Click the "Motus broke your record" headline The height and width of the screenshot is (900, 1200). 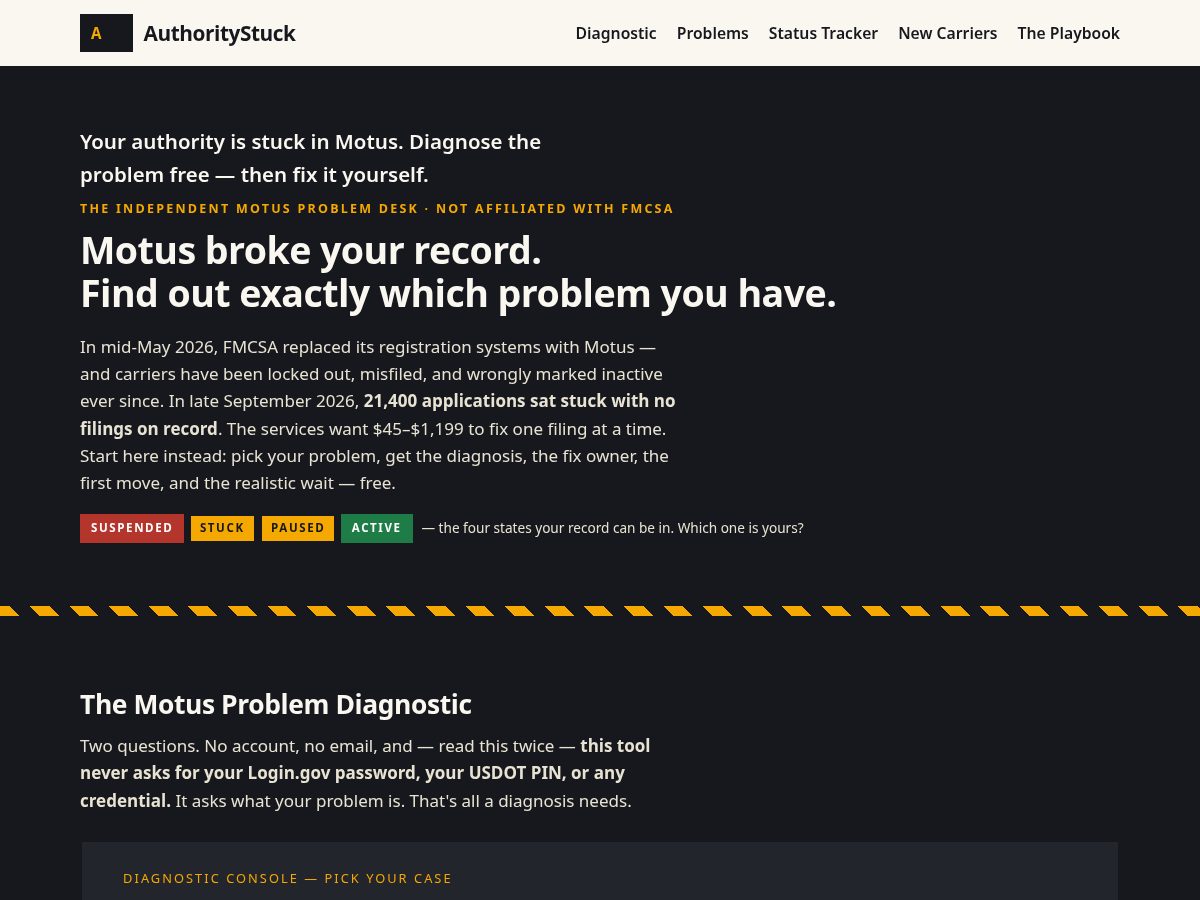coord(311,250)
